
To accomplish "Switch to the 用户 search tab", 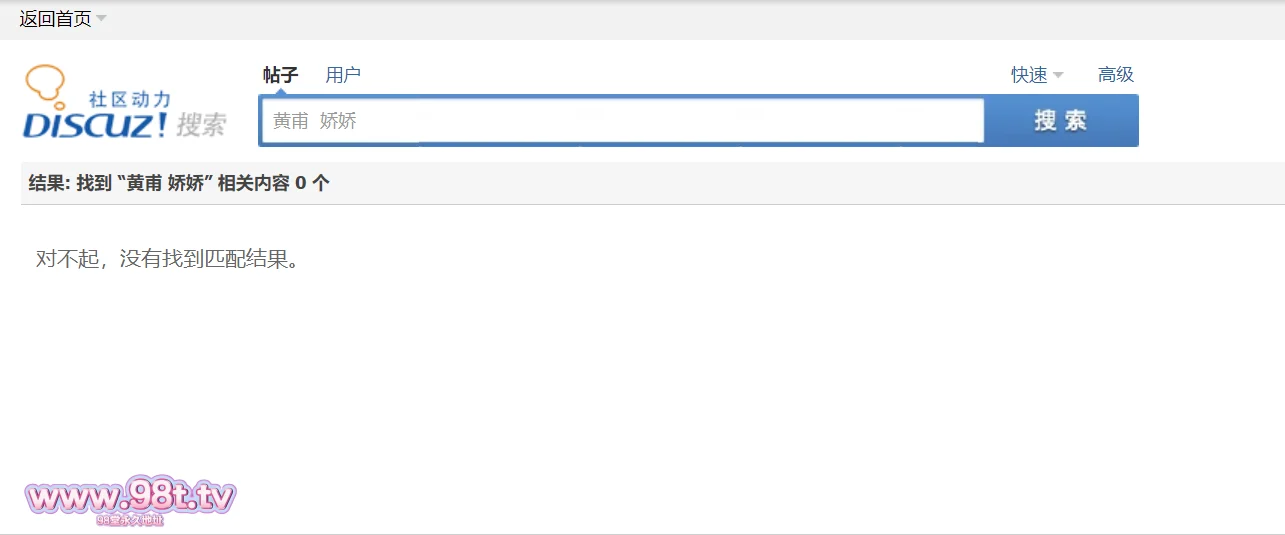I will pos(343,75).
